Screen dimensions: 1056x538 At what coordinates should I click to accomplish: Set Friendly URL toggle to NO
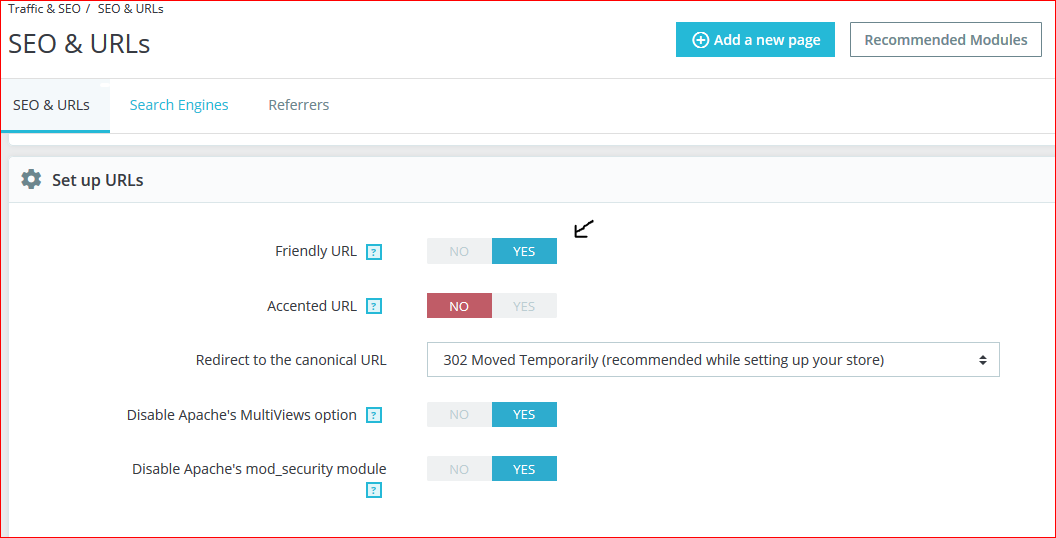(459, 251)
